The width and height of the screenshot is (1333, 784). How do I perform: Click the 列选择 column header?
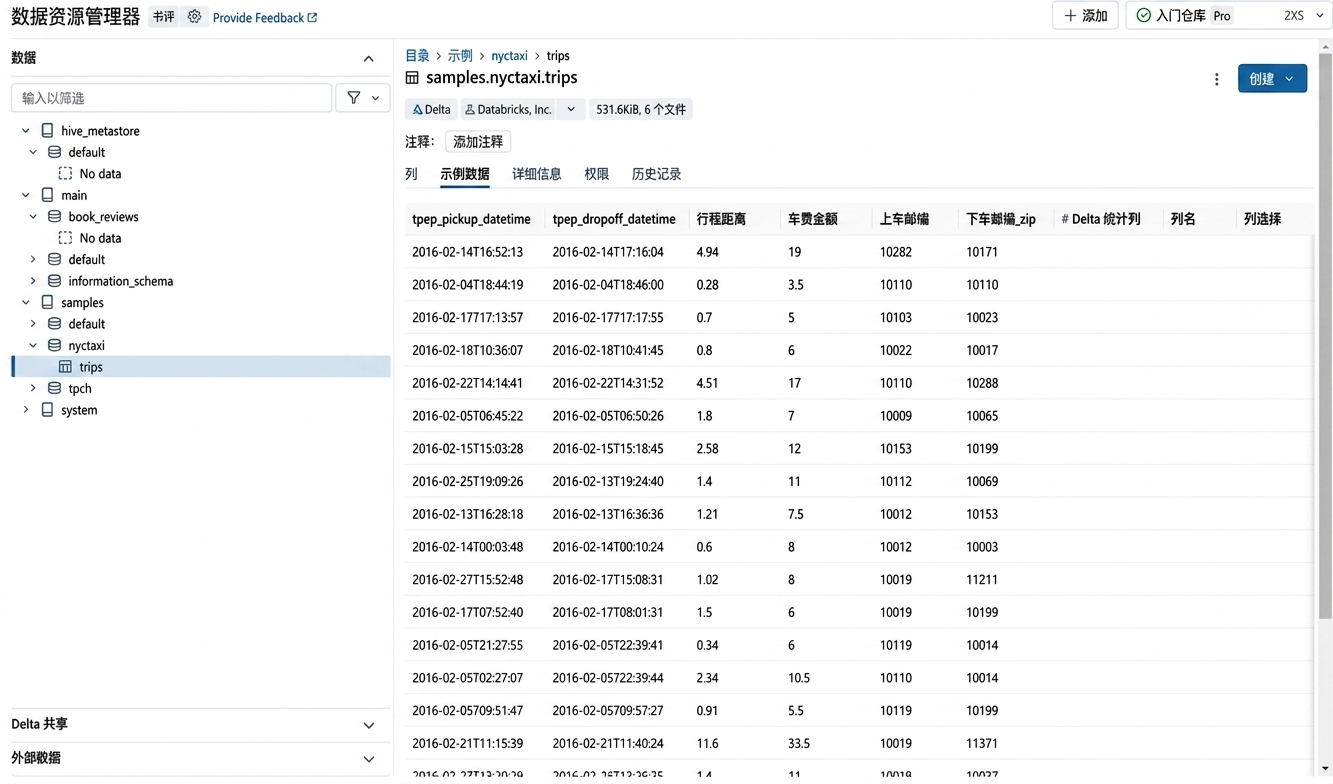[x=1262, y=219]
